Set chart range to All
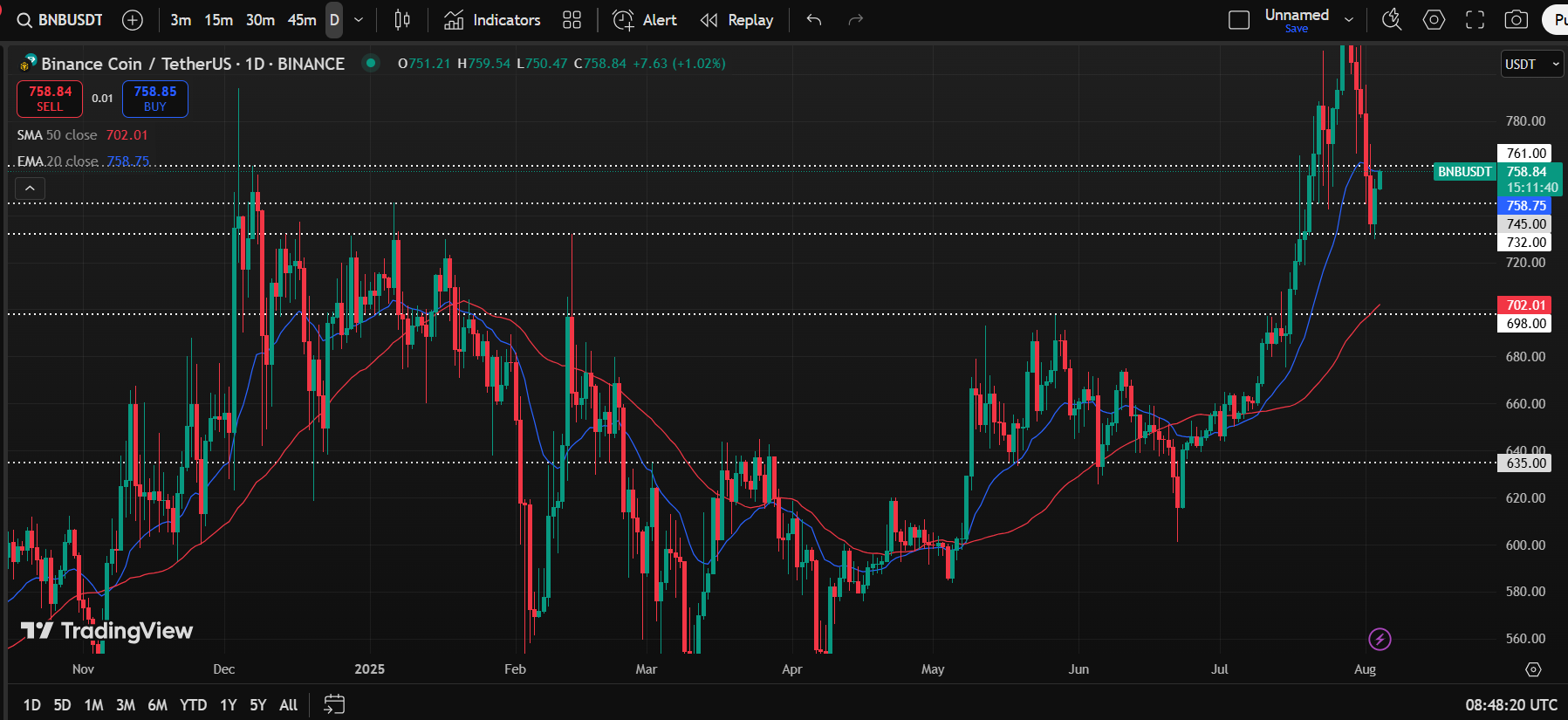 (x=289, y=705)
